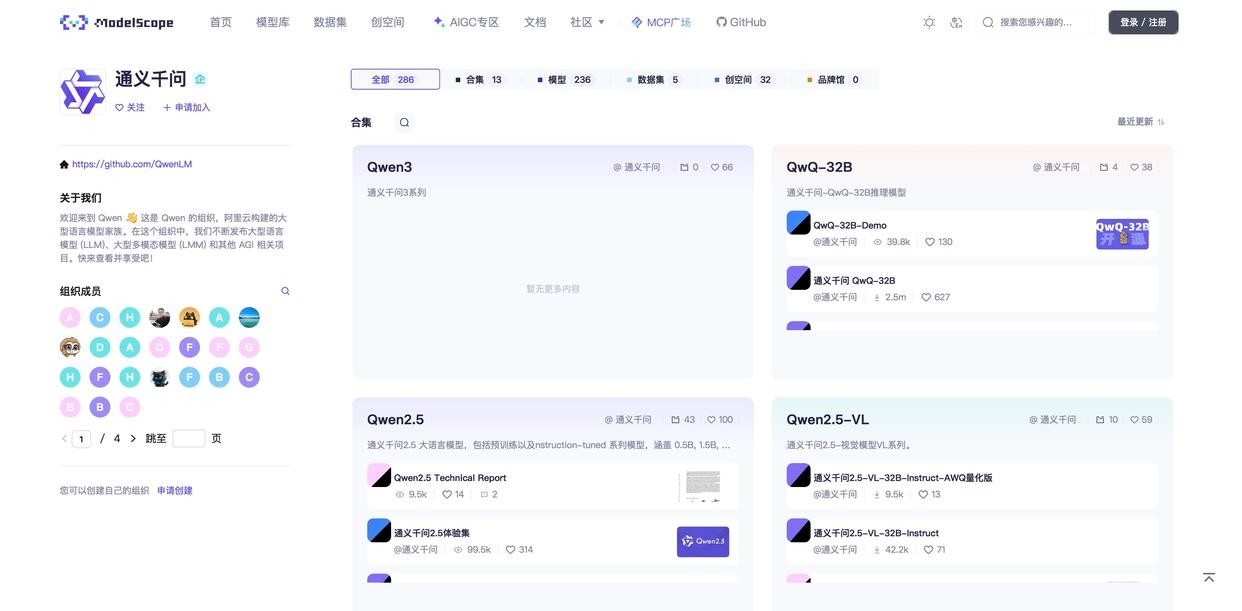The height and width of the screenshot is (611, 1242).
Task: Select the 数据集 5 tab
Action: point(654,79)
